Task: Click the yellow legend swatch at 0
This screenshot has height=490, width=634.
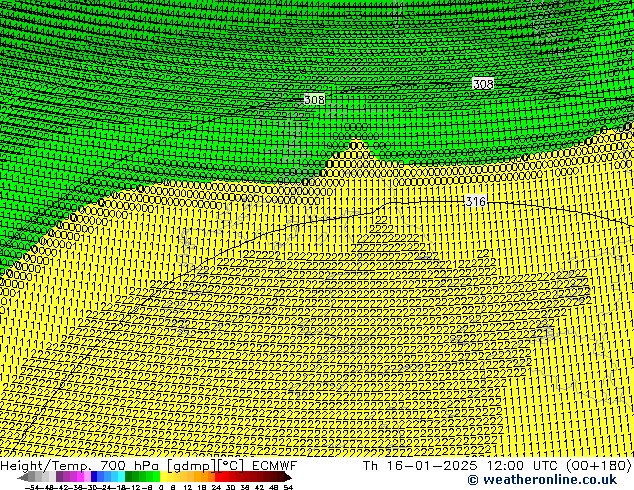Action: coord(163,477)
